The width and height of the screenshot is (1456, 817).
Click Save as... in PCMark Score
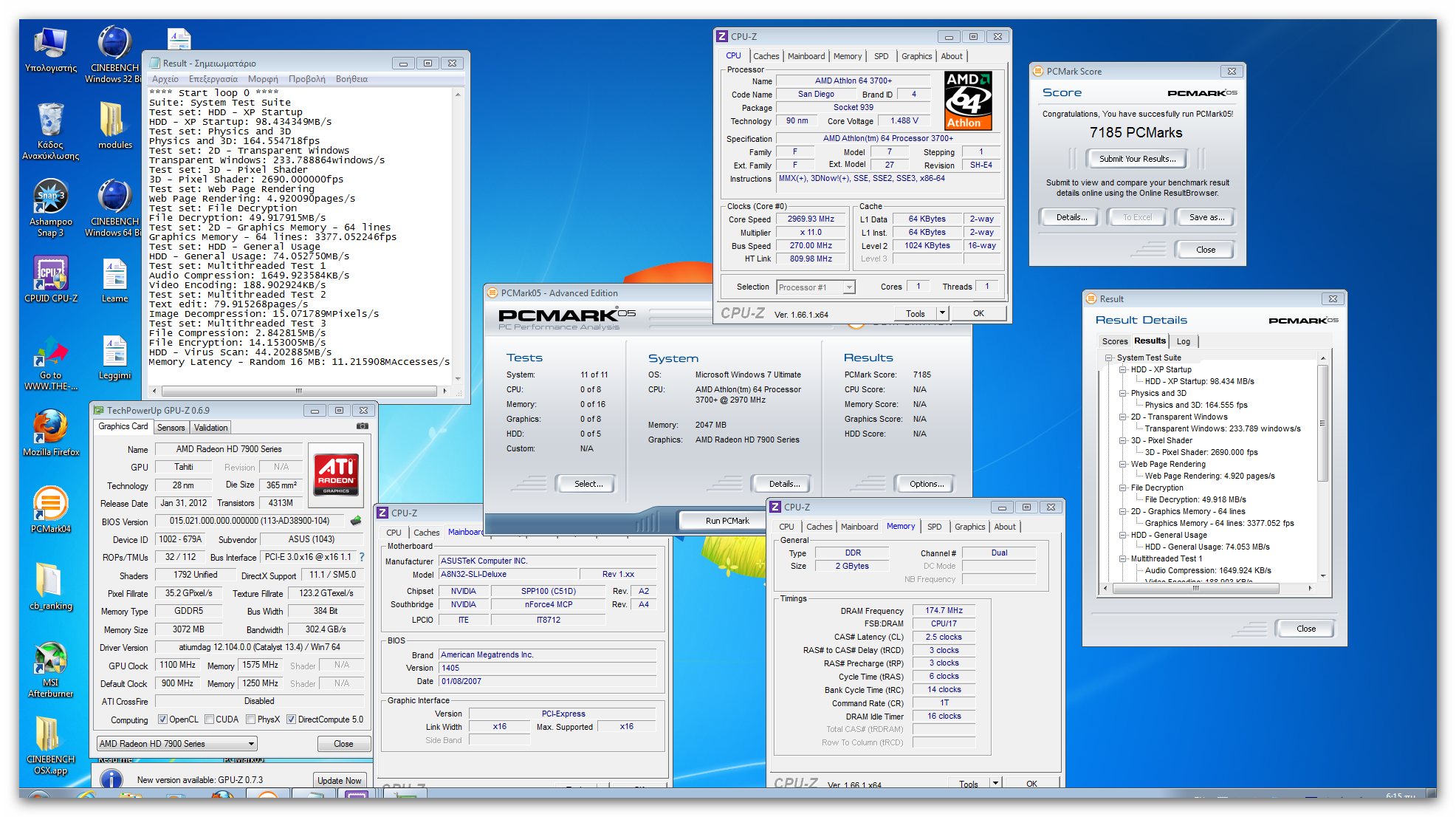[x=1206, y=217]
